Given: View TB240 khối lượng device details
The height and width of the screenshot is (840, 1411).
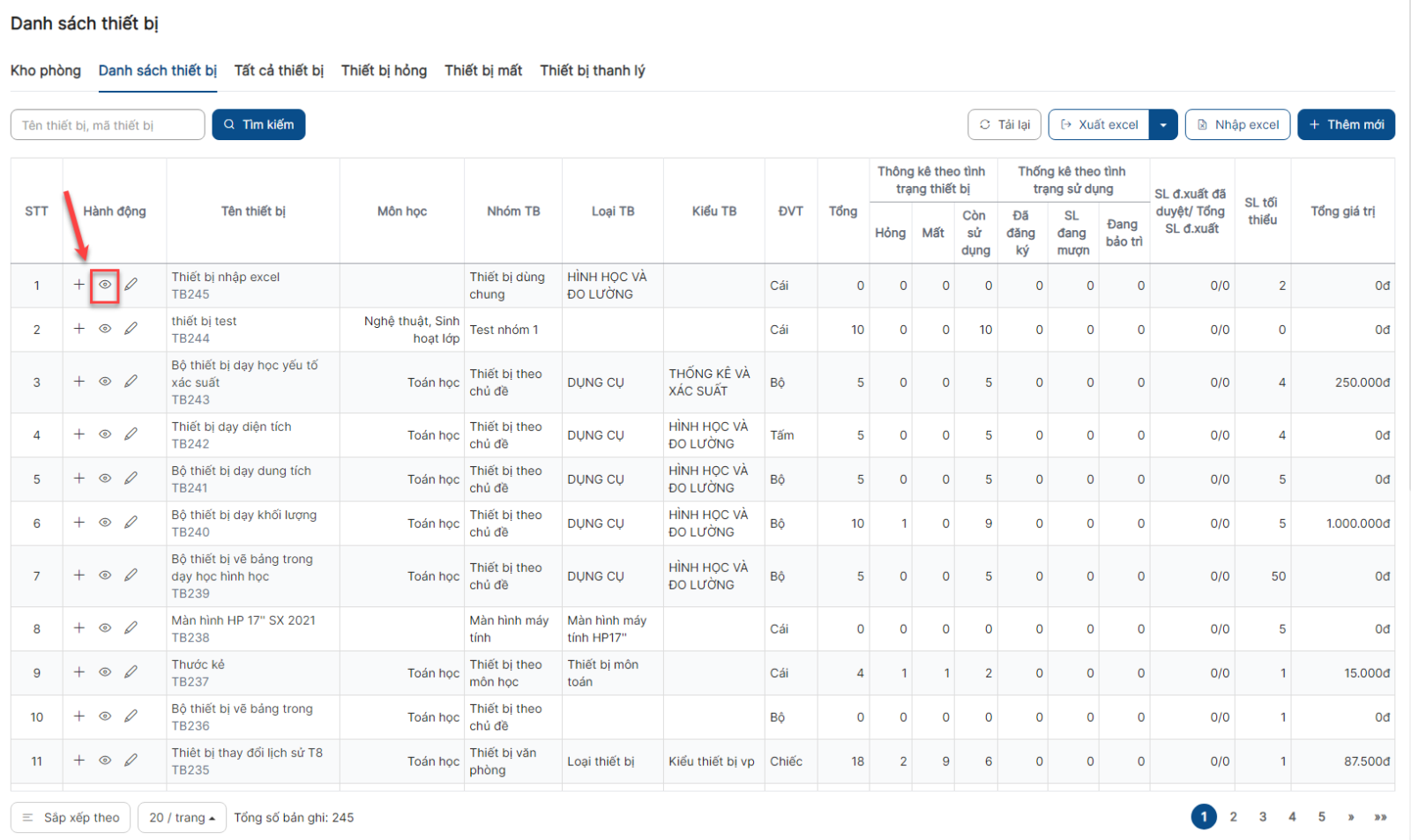Looking at the screenshot, I should pyautogui.click(x=105, y=523).
